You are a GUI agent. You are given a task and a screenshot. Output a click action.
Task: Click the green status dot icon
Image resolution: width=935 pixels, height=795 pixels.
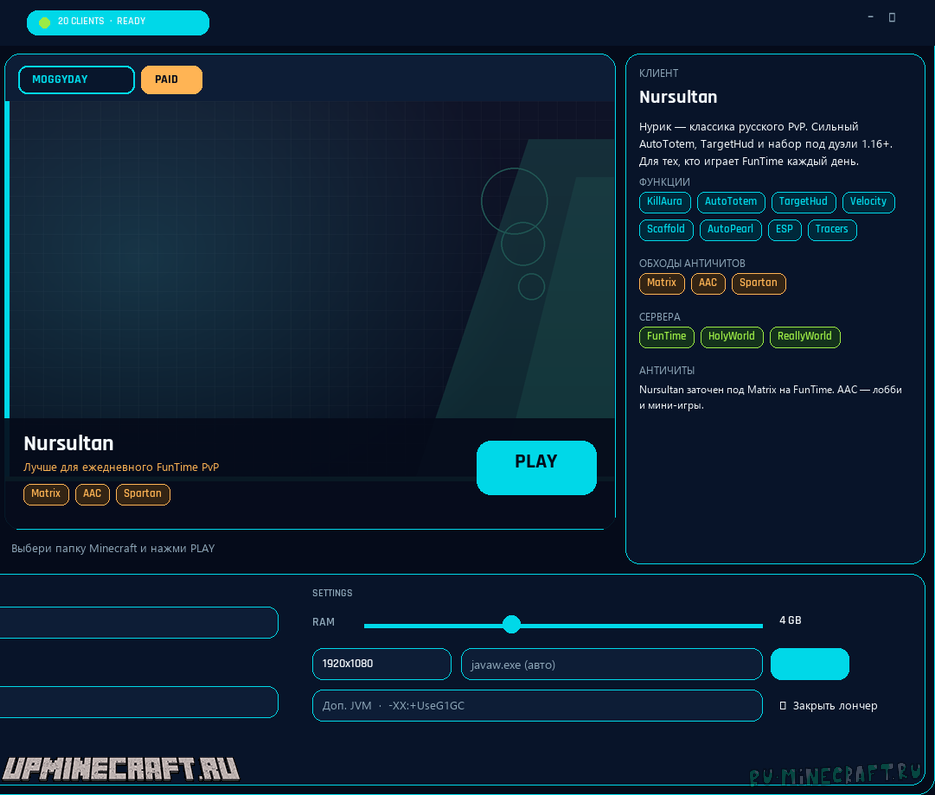pyautogui.click(x=44, y=23)
